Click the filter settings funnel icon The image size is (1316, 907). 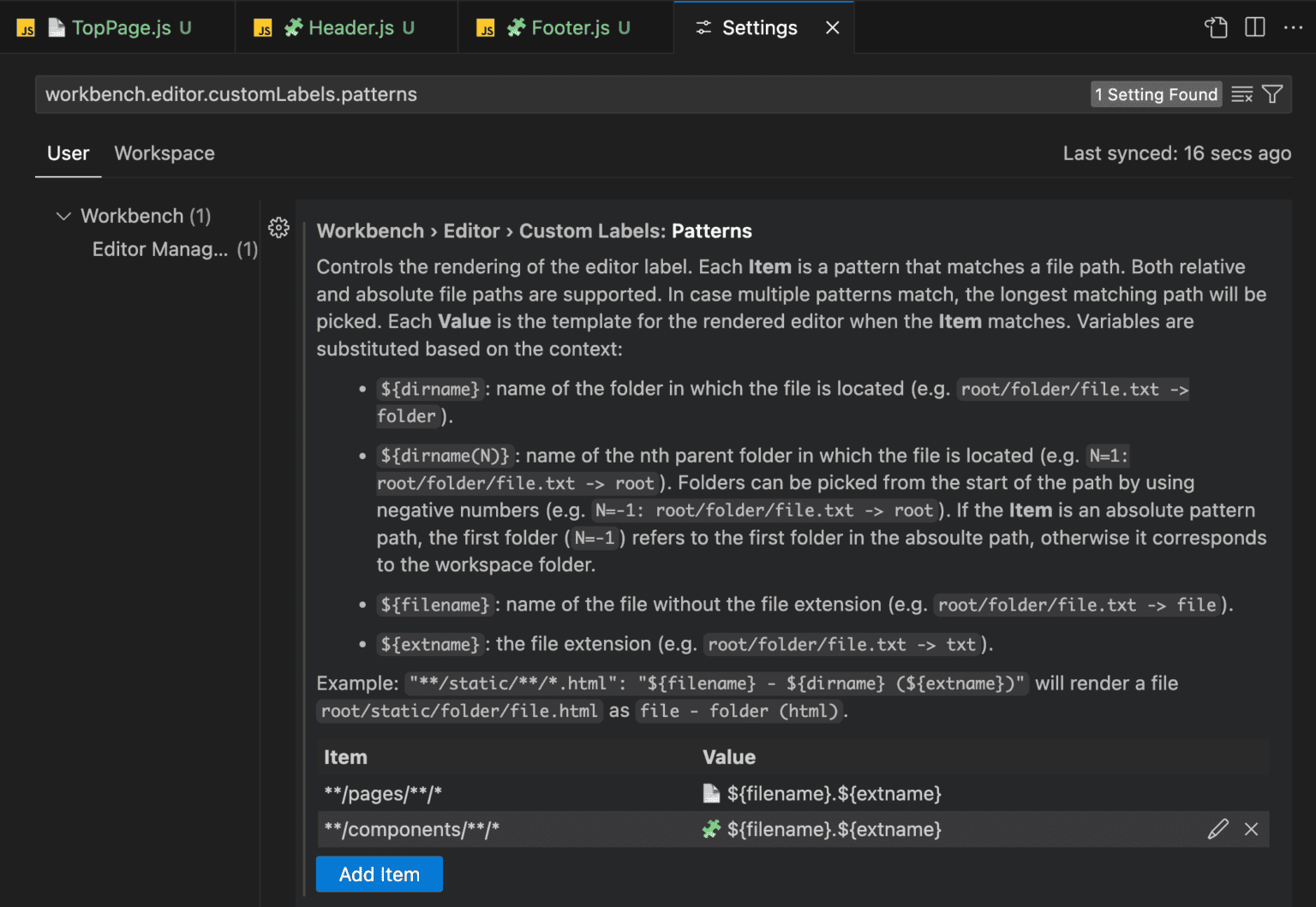pos(1272,94)
